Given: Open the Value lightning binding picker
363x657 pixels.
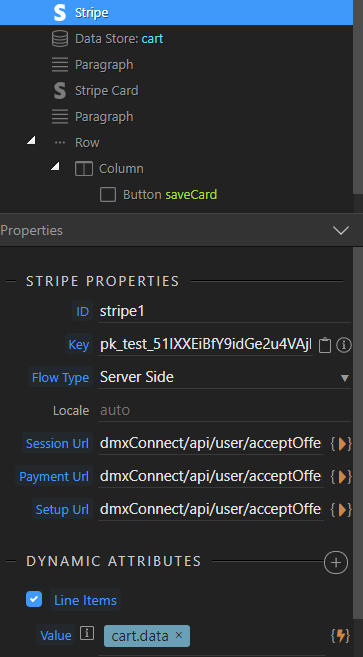Looking at the screenshot, I should [x=341, y=636].
